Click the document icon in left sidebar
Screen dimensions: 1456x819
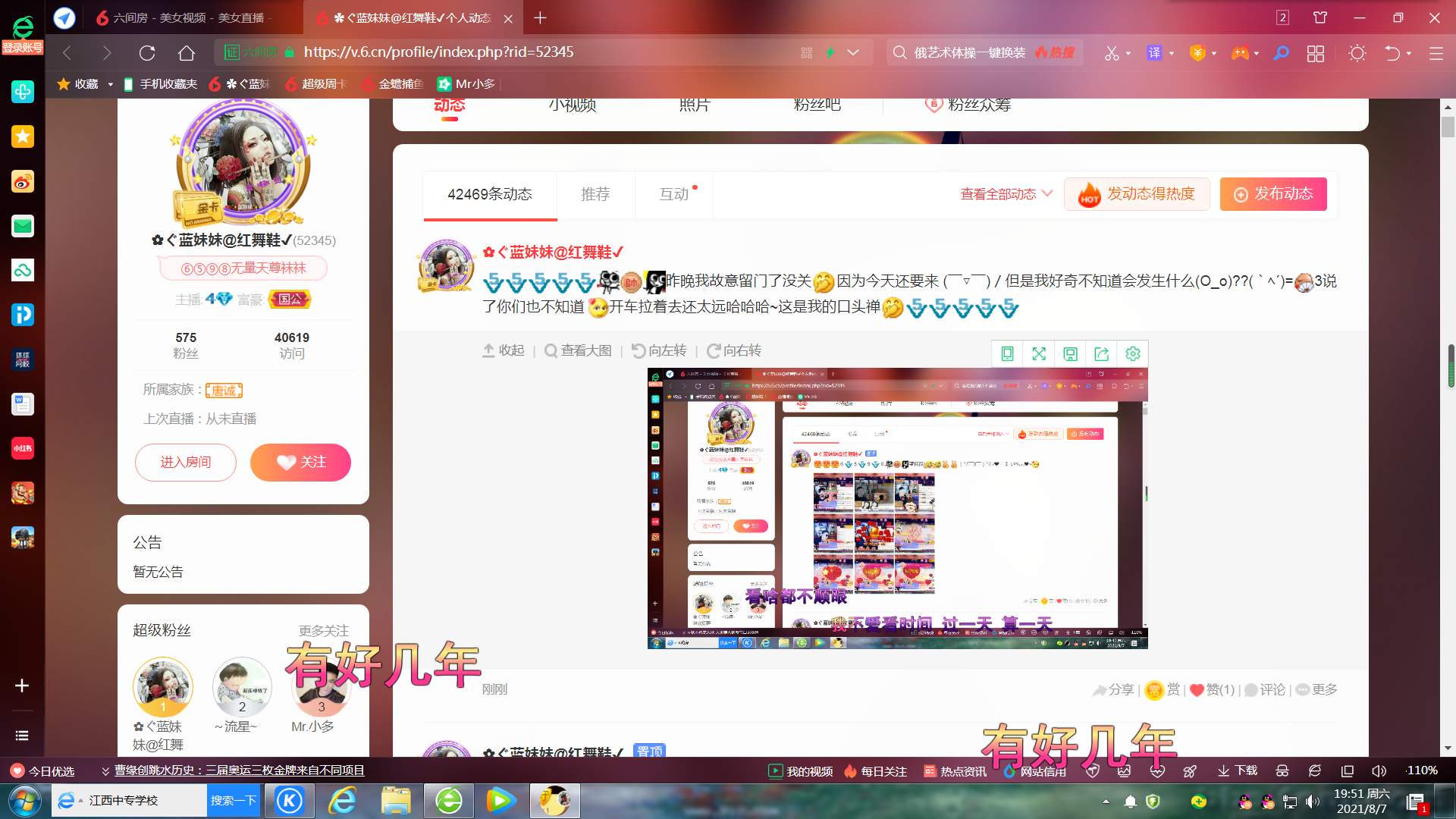(22, 404)
